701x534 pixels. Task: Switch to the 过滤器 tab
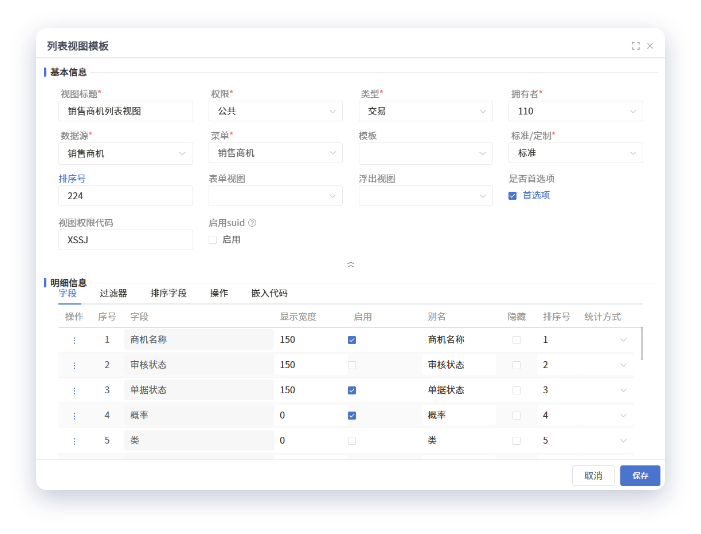click(x=113, y=293)
